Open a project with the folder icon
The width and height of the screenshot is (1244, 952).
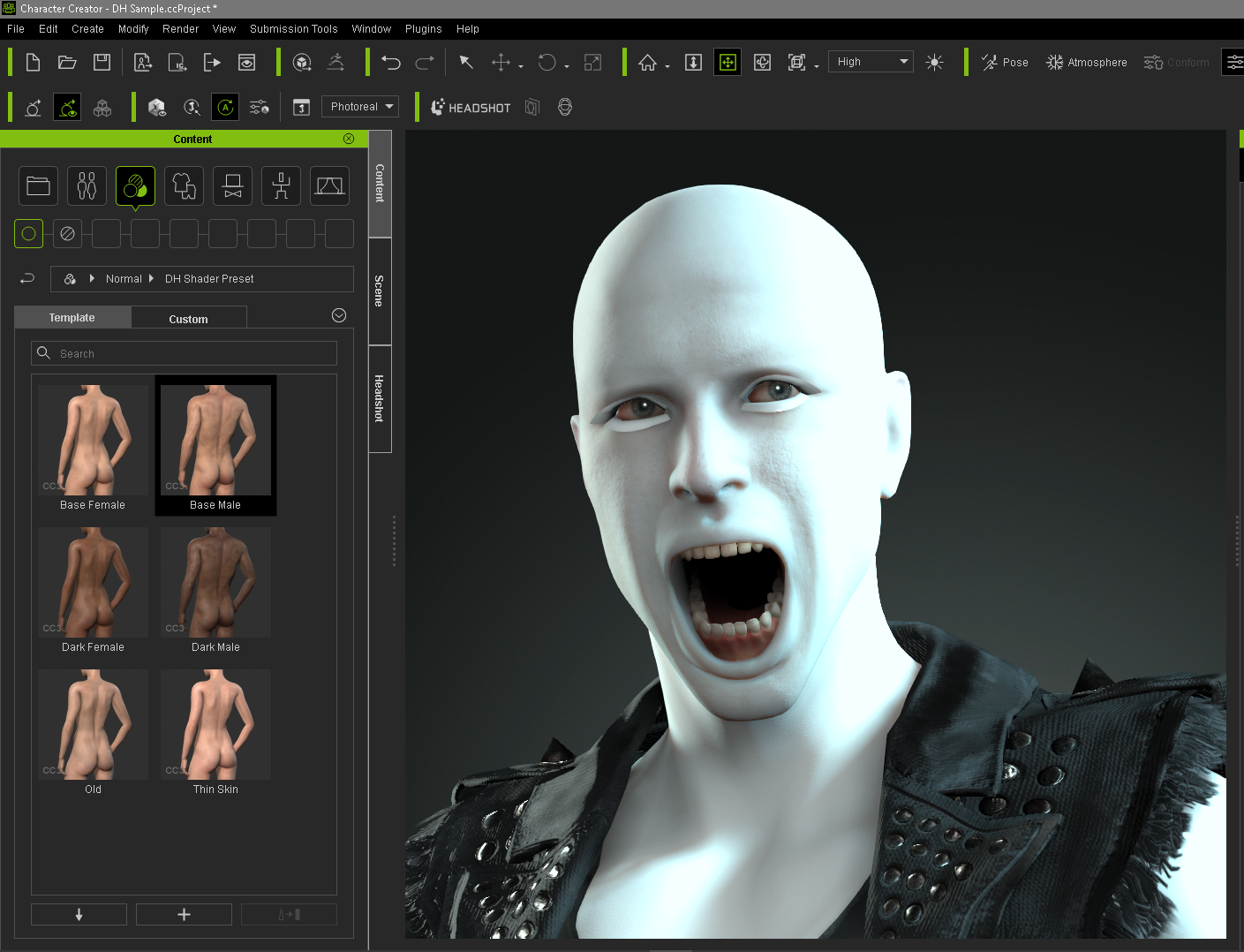67,62
